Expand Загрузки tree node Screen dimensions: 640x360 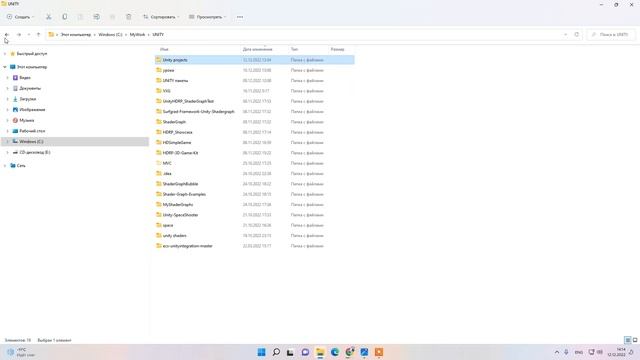7,99
